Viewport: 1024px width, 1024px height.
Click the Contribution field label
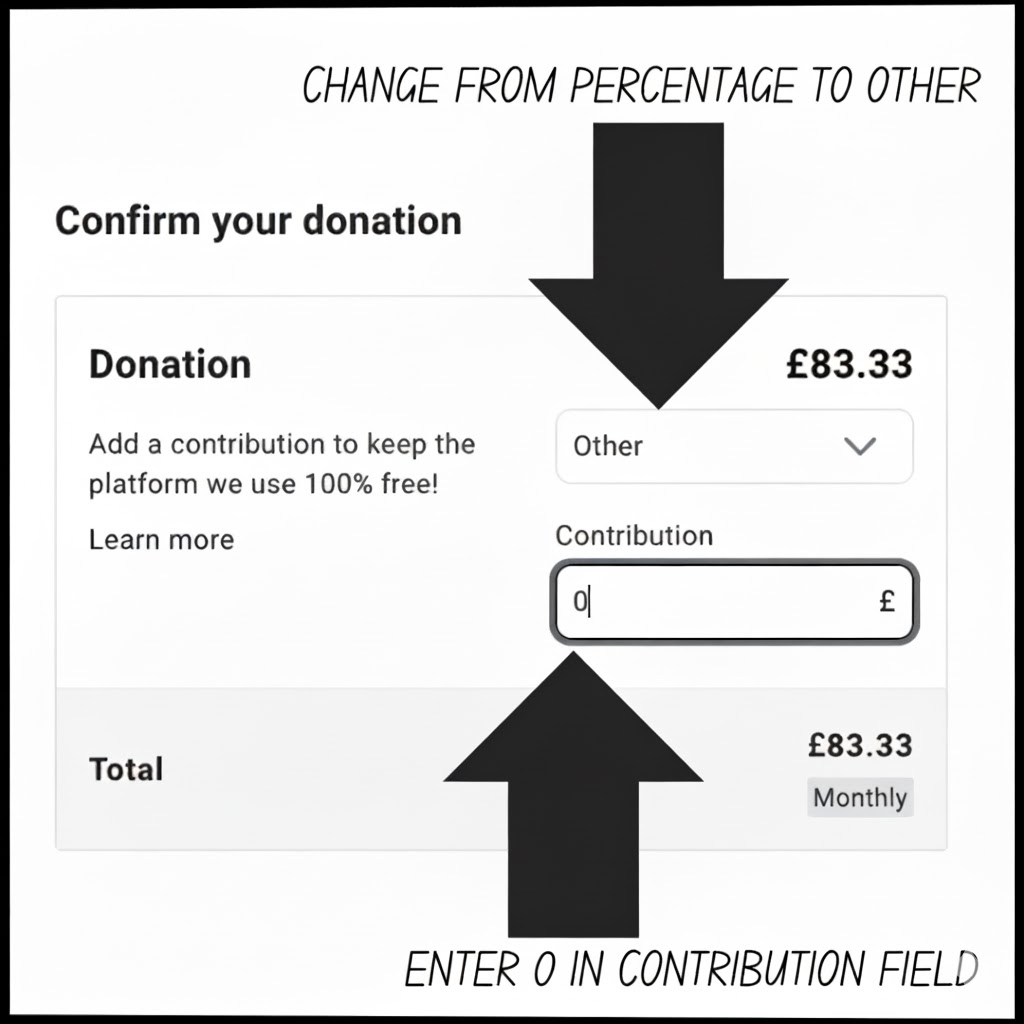coord(631,536)
